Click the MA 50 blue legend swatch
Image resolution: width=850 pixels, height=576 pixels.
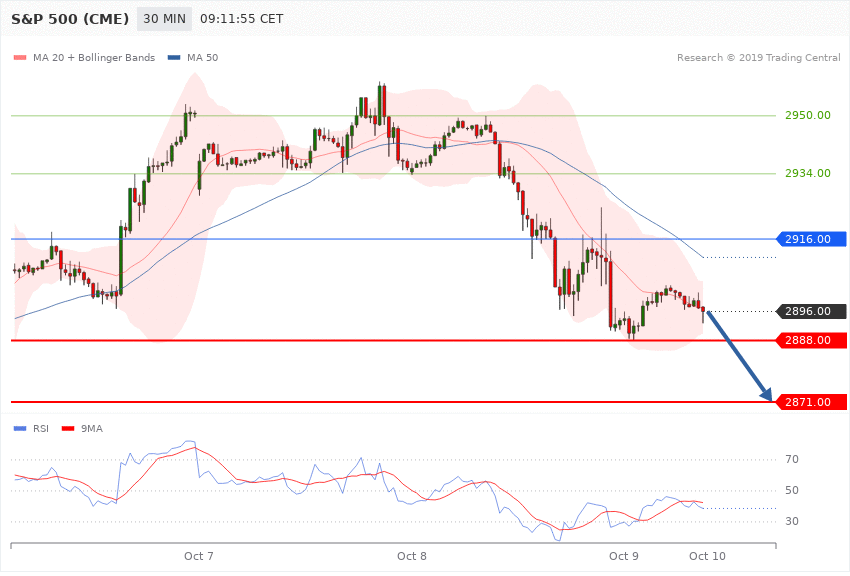click(x=174, y=57)
